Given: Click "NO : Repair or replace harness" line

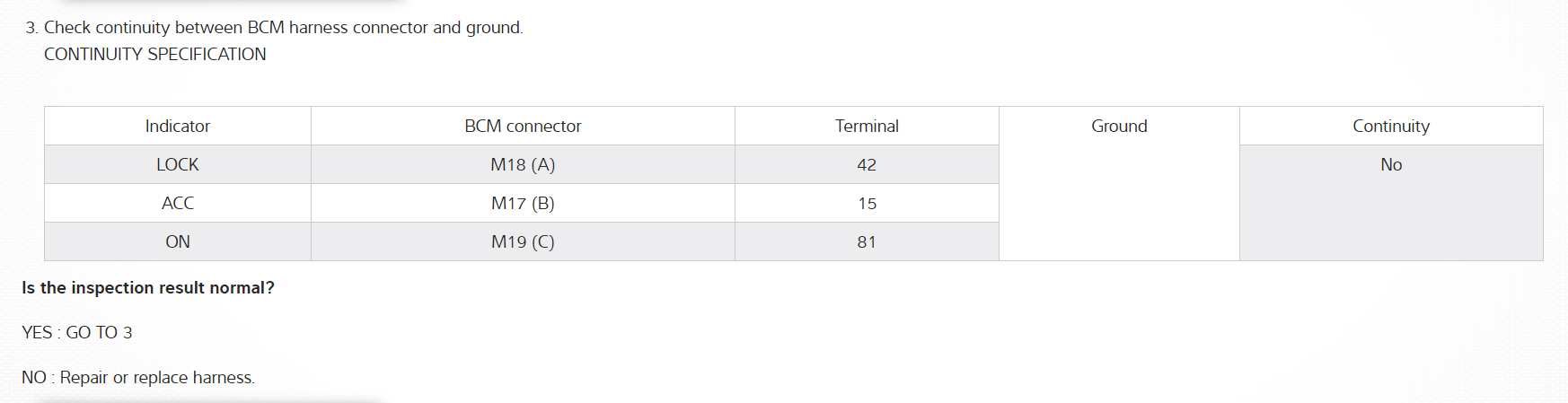Looking at the screenshot, I should coord(138,378).
